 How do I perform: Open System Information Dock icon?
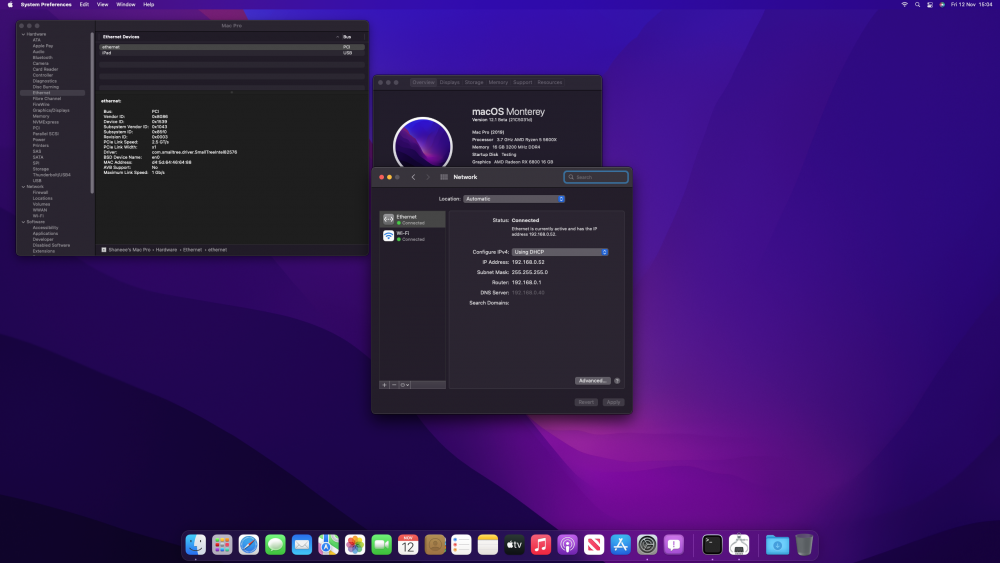coord(739,545)
